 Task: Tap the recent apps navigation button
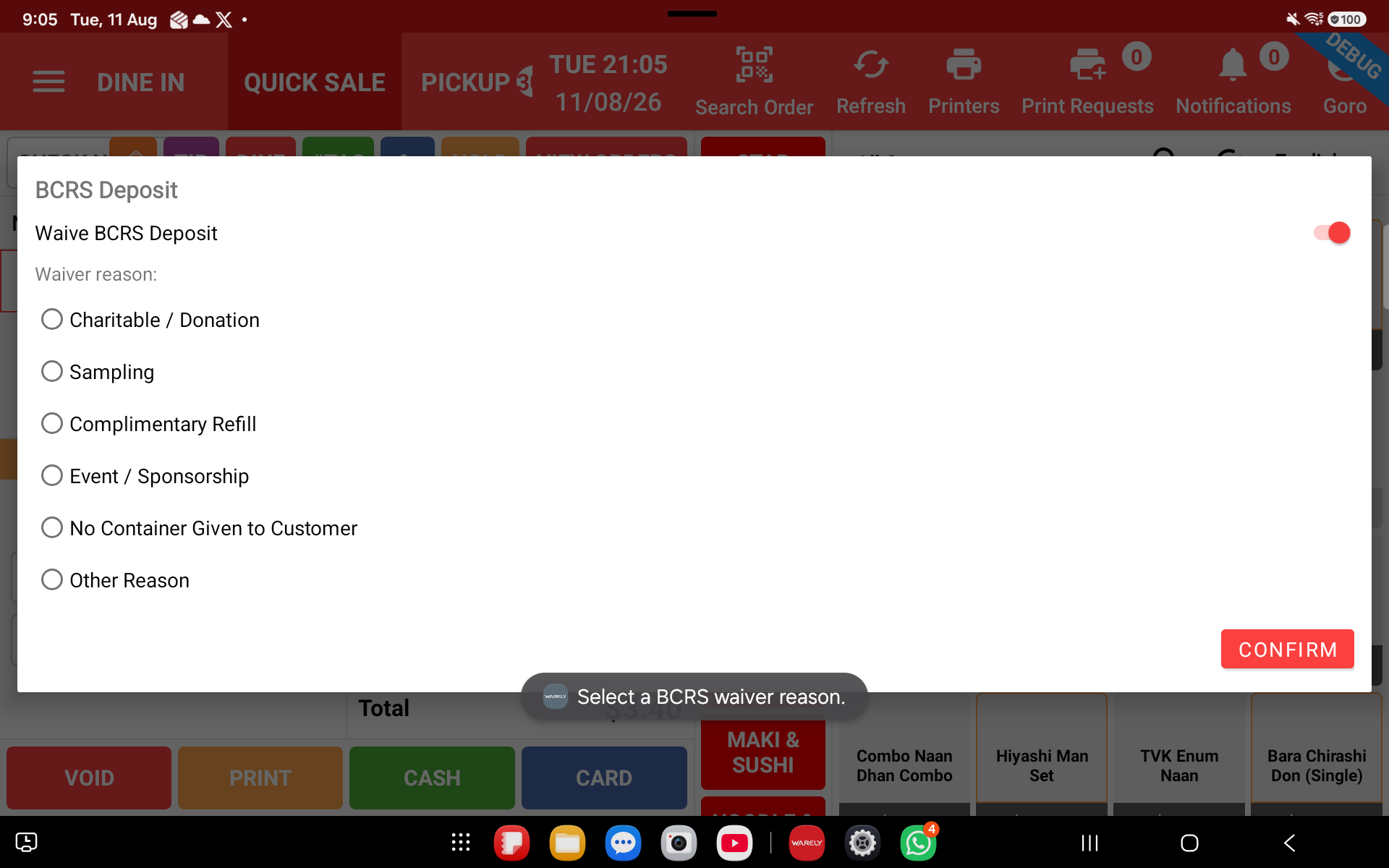[x=1089, y=843]
